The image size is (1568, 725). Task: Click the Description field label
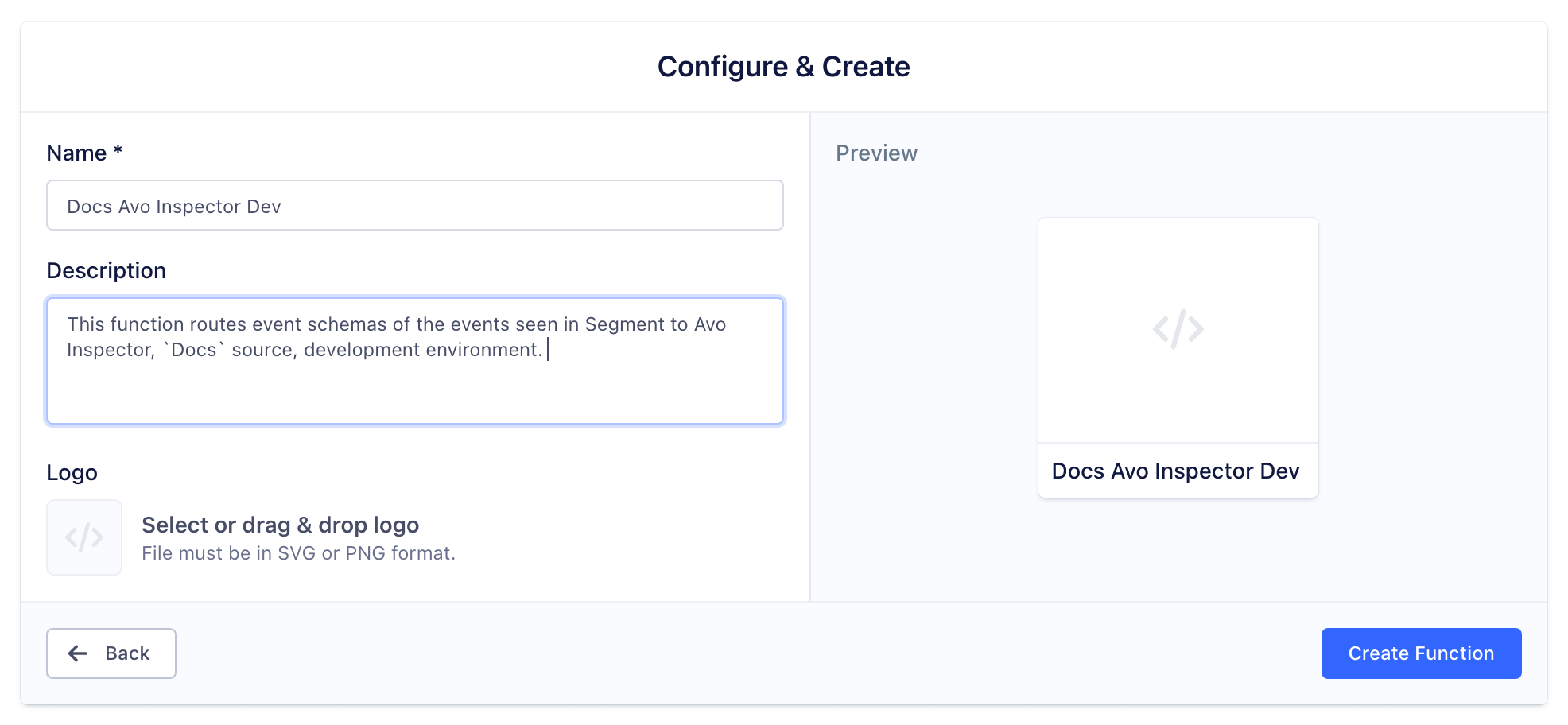(106, 270)
